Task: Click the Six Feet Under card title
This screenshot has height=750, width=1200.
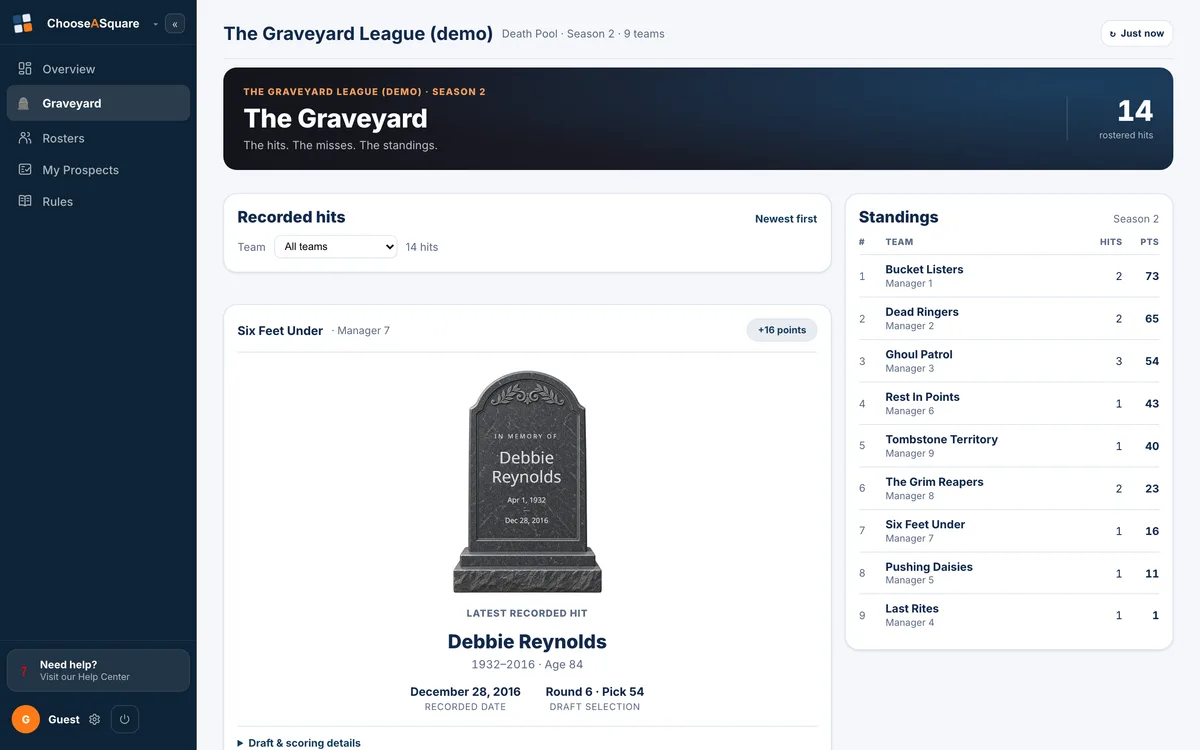Action: [280, 331]
